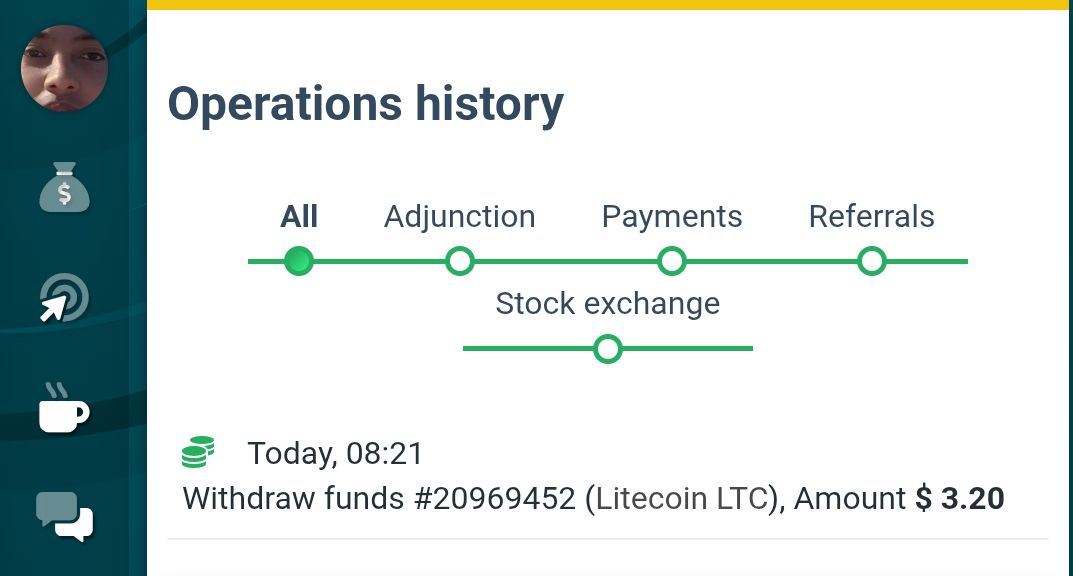
Task: Switch to the All filter label
Action: click(x=299, y=217)
